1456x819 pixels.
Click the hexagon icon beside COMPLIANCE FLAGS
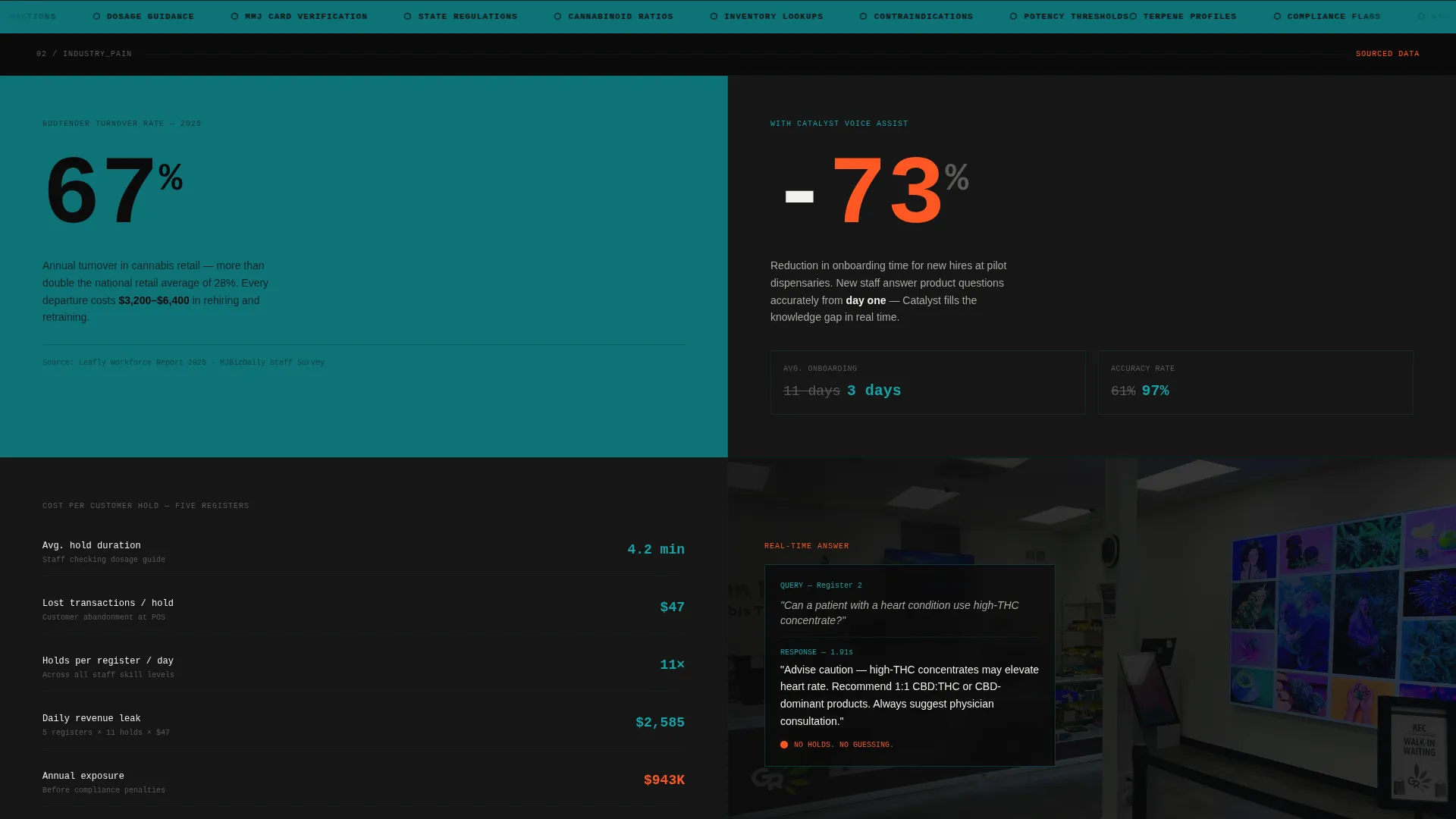pos(1277,16)
